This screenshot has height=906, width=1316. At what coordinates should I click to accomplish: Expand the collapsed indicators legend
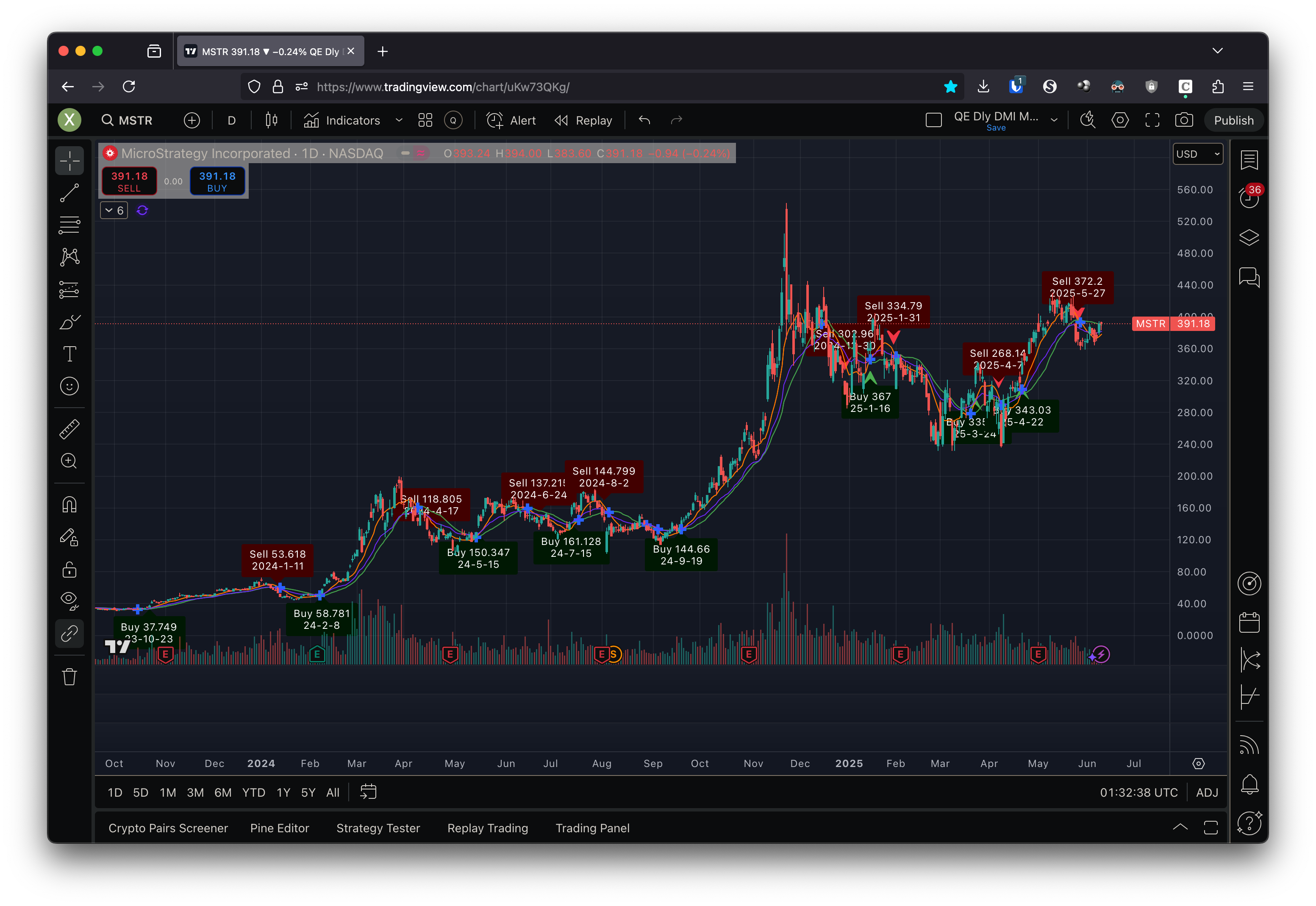tap(114, 211)
